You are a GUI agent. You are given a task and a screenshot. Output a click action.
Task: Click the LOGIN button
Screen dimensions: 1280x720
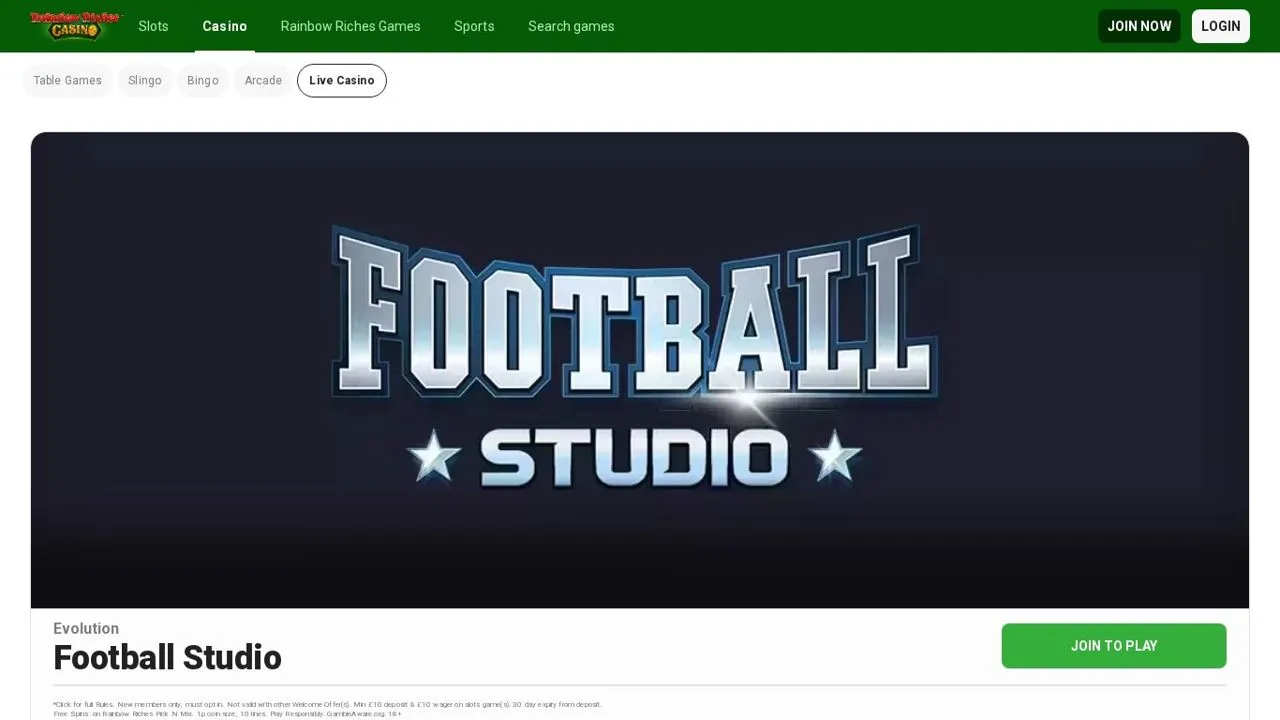click(1221, 26)
